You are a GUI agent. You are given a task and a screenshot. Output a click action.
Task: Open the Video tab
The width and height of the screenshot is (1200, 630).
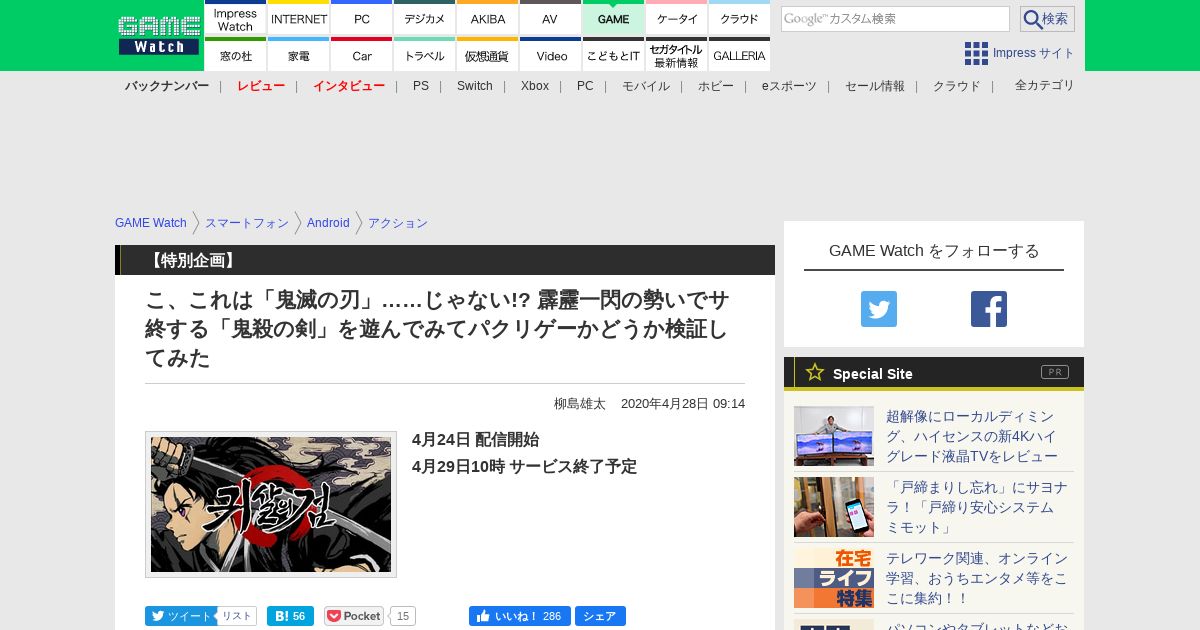[x=550, y=55]
